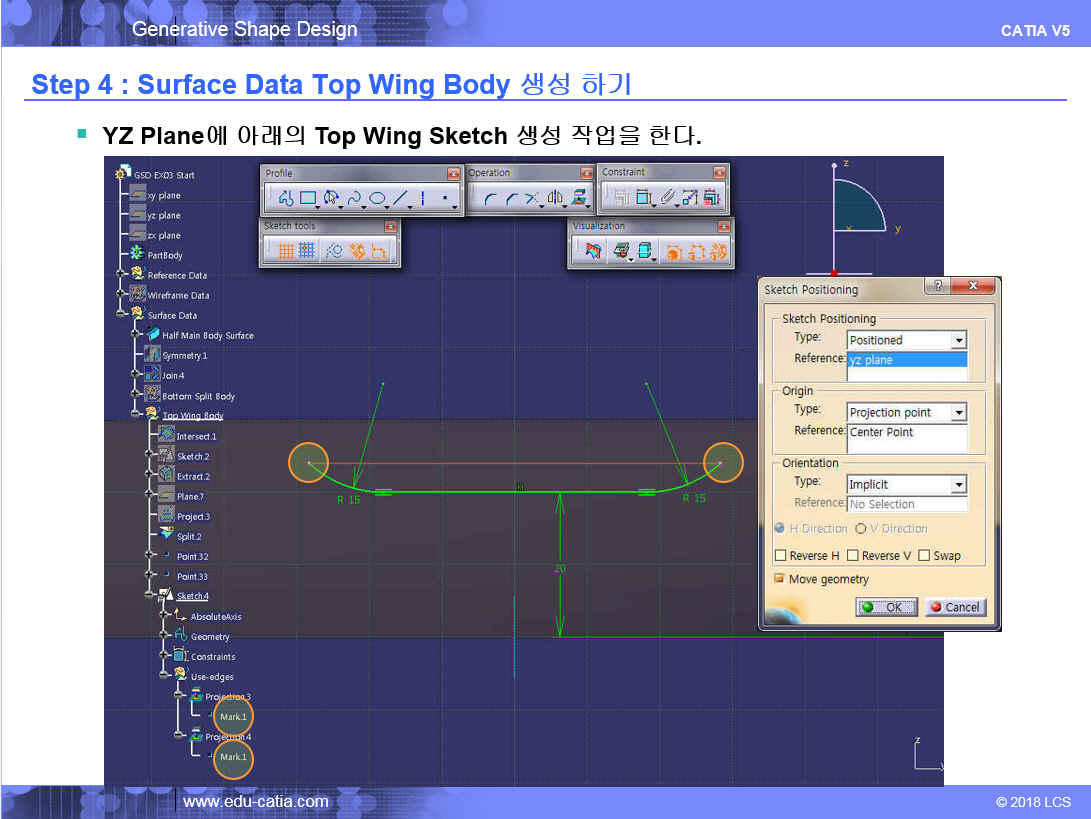Click the Origin Reference field with Center Point
The height and width of the screenshot is (819, 1091).
coord(906,433)
